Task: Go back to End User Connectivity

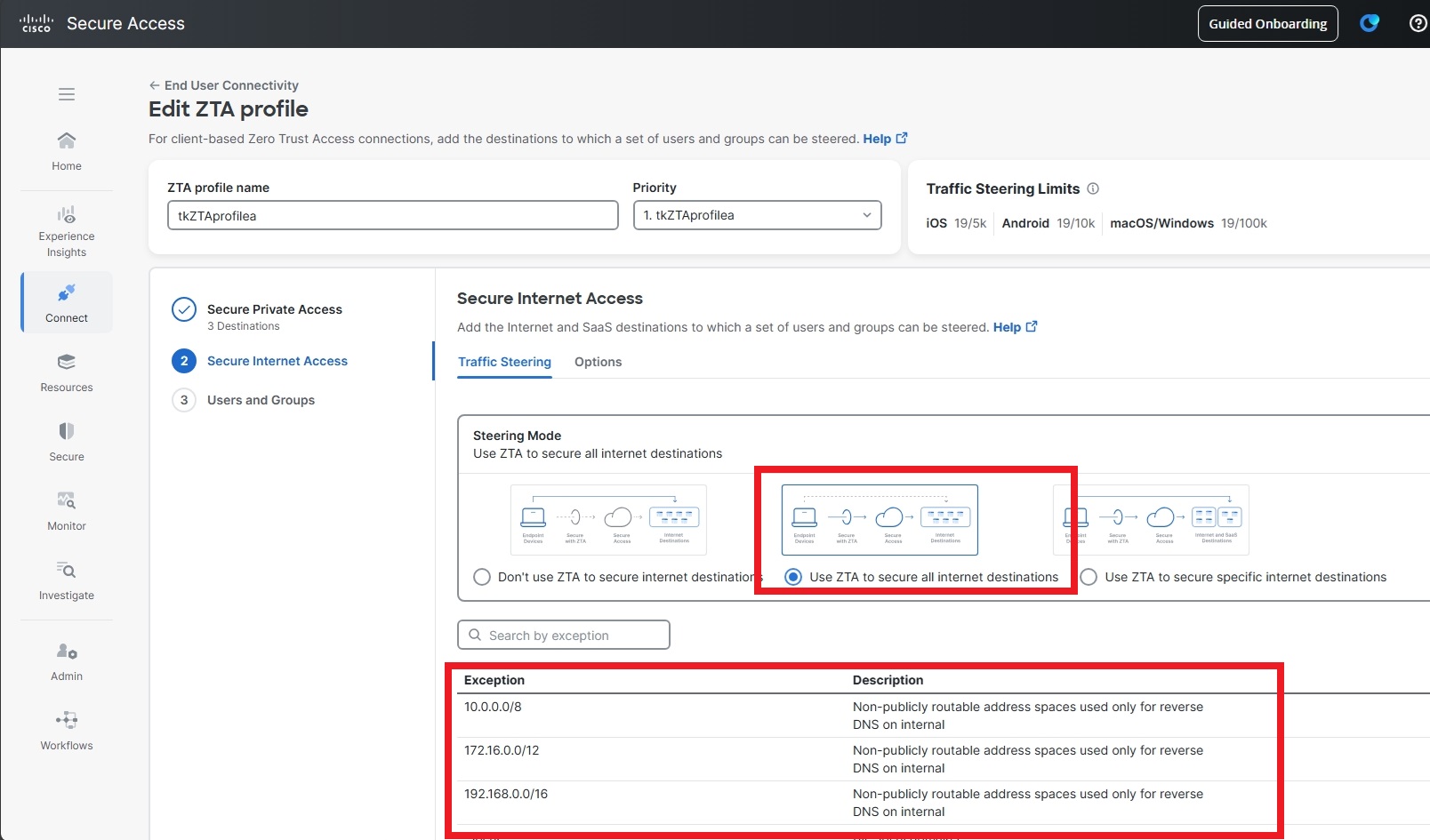Action: click(224, 85)
